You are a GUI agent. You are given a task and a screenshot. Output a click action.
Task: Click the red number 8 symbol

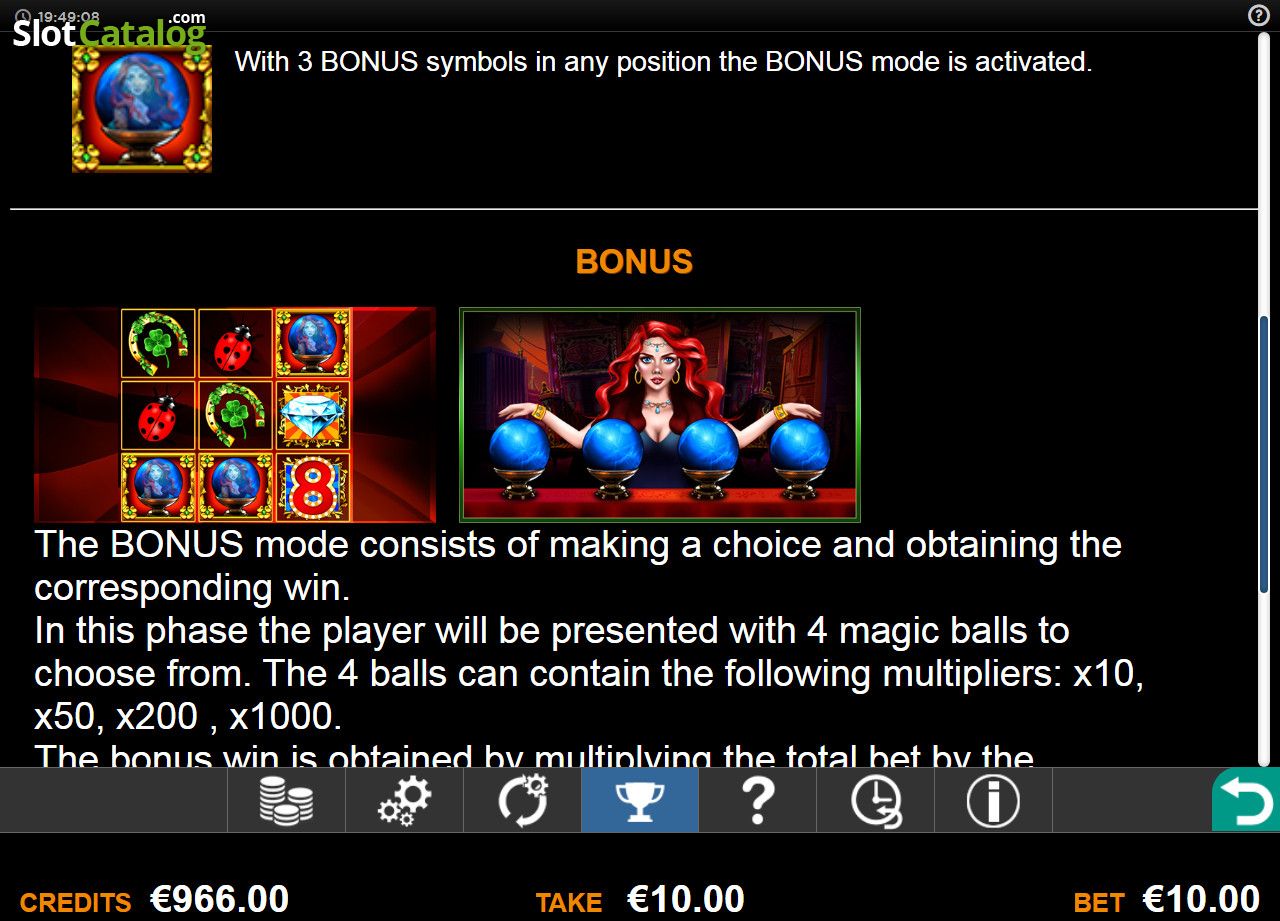click(x=312, y=487)
